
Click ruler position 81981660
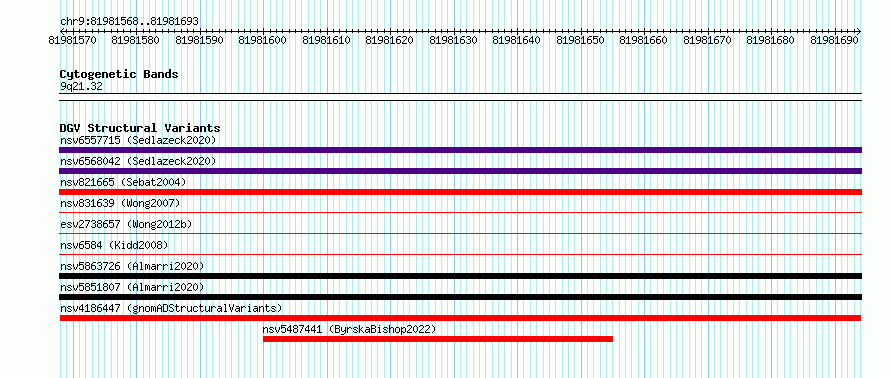coord(644,40)
